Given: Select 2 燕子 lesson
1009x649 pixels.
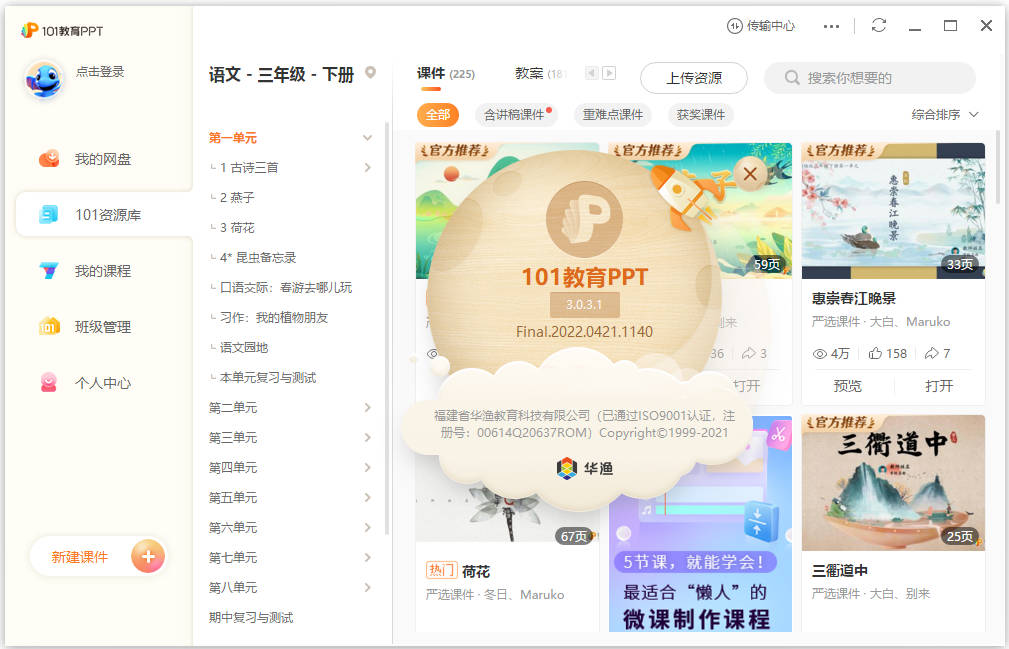Looking at the screenshot, I should pos(237,197).
